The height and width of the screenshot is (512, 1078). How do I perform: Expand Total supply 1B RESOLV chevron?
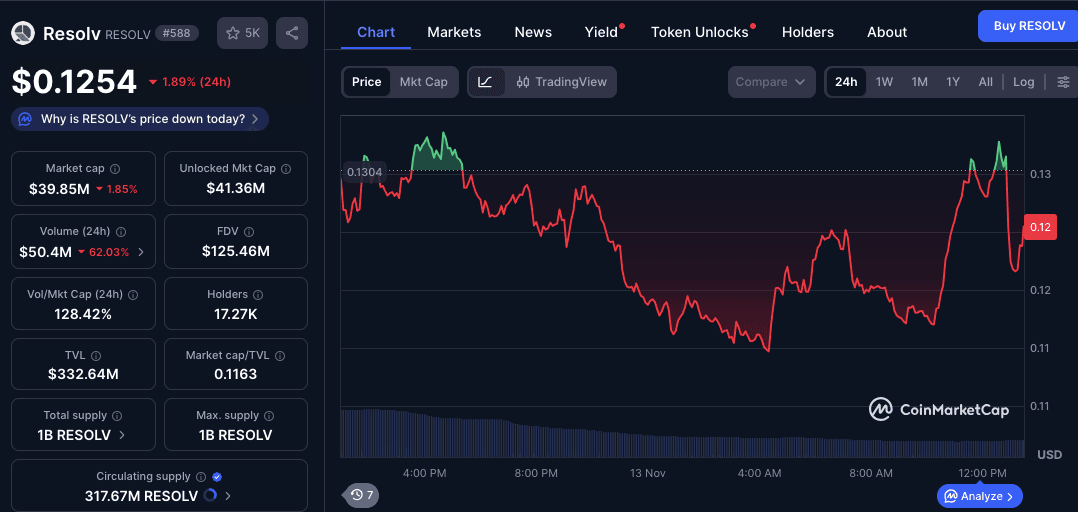pyautogui.click(x=122, y=434)
